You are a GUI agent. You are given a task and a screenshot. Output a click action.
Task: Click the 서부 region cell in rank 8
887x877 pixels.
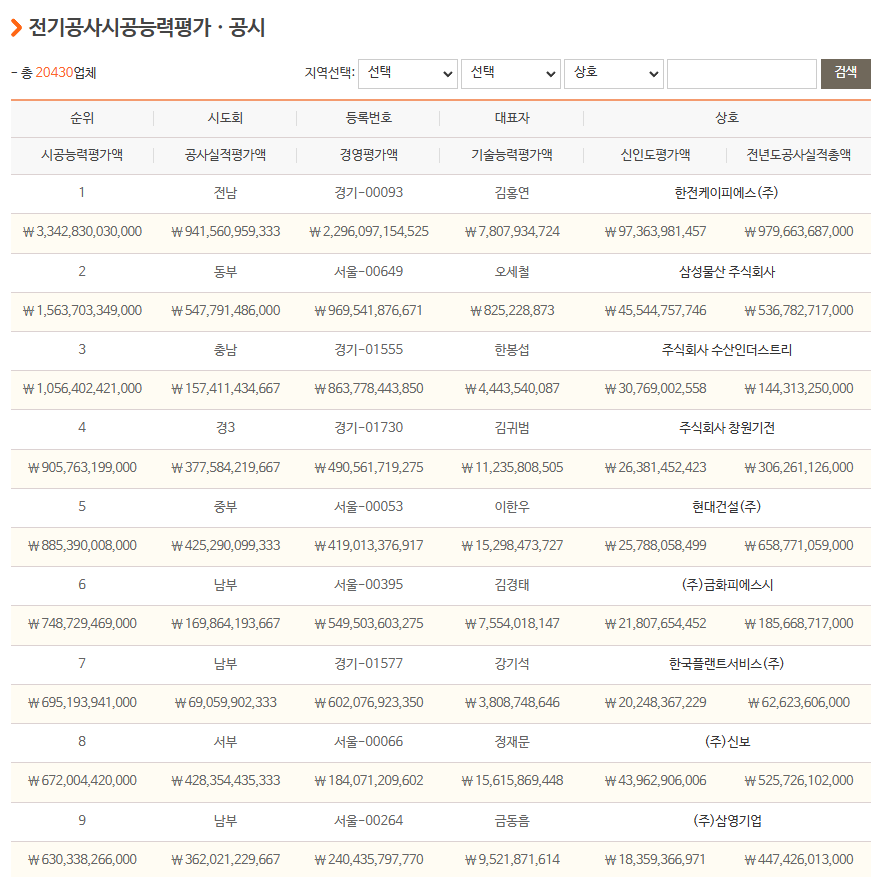click(x=225, y=741)
